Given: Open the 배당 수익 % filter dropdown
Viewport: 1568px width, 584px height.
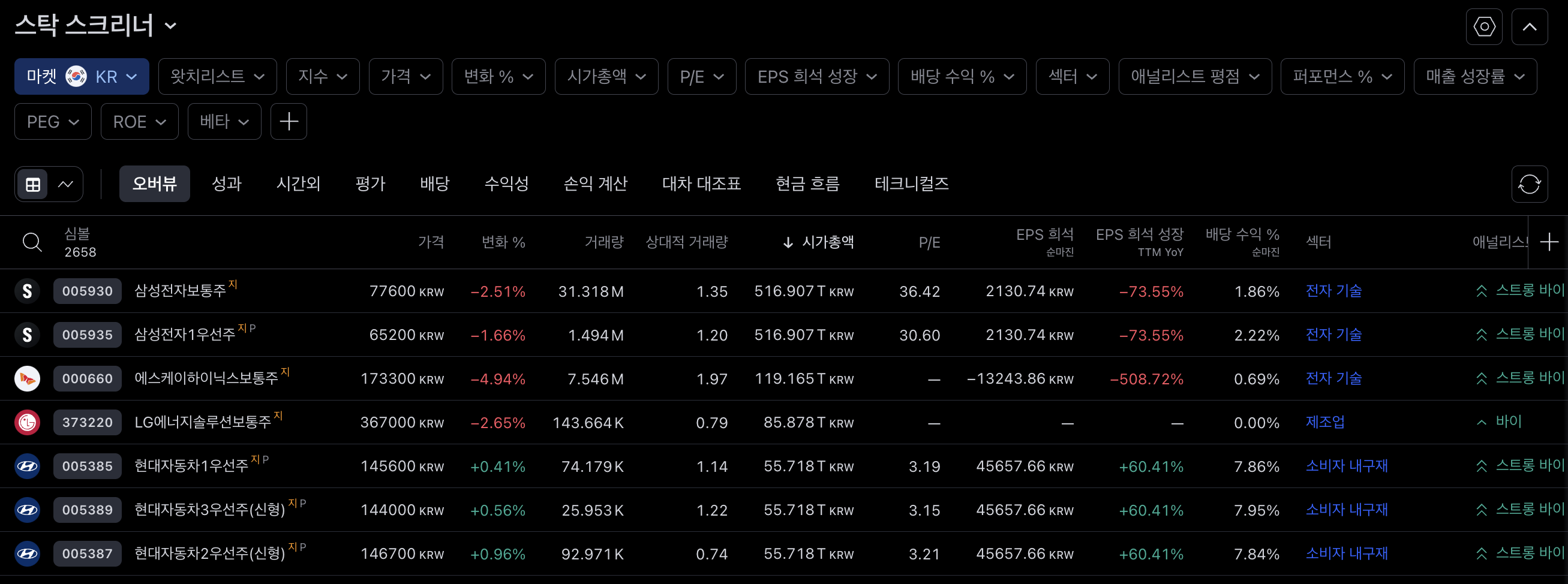Looking at the screenshot, I should tap(962, 77).
